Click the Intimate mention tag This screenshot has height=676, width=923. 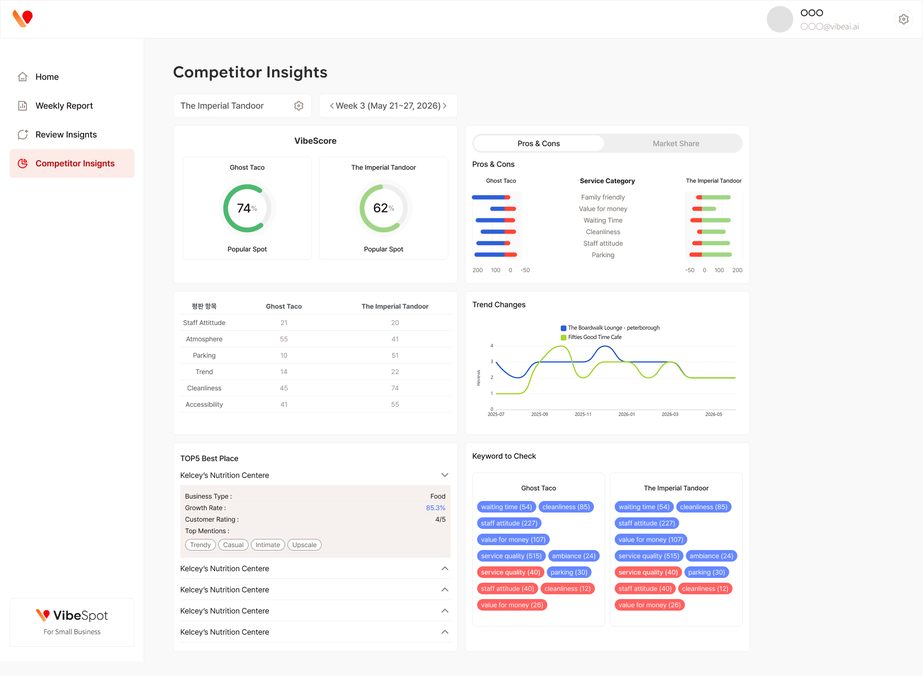(x=268, y=545)
